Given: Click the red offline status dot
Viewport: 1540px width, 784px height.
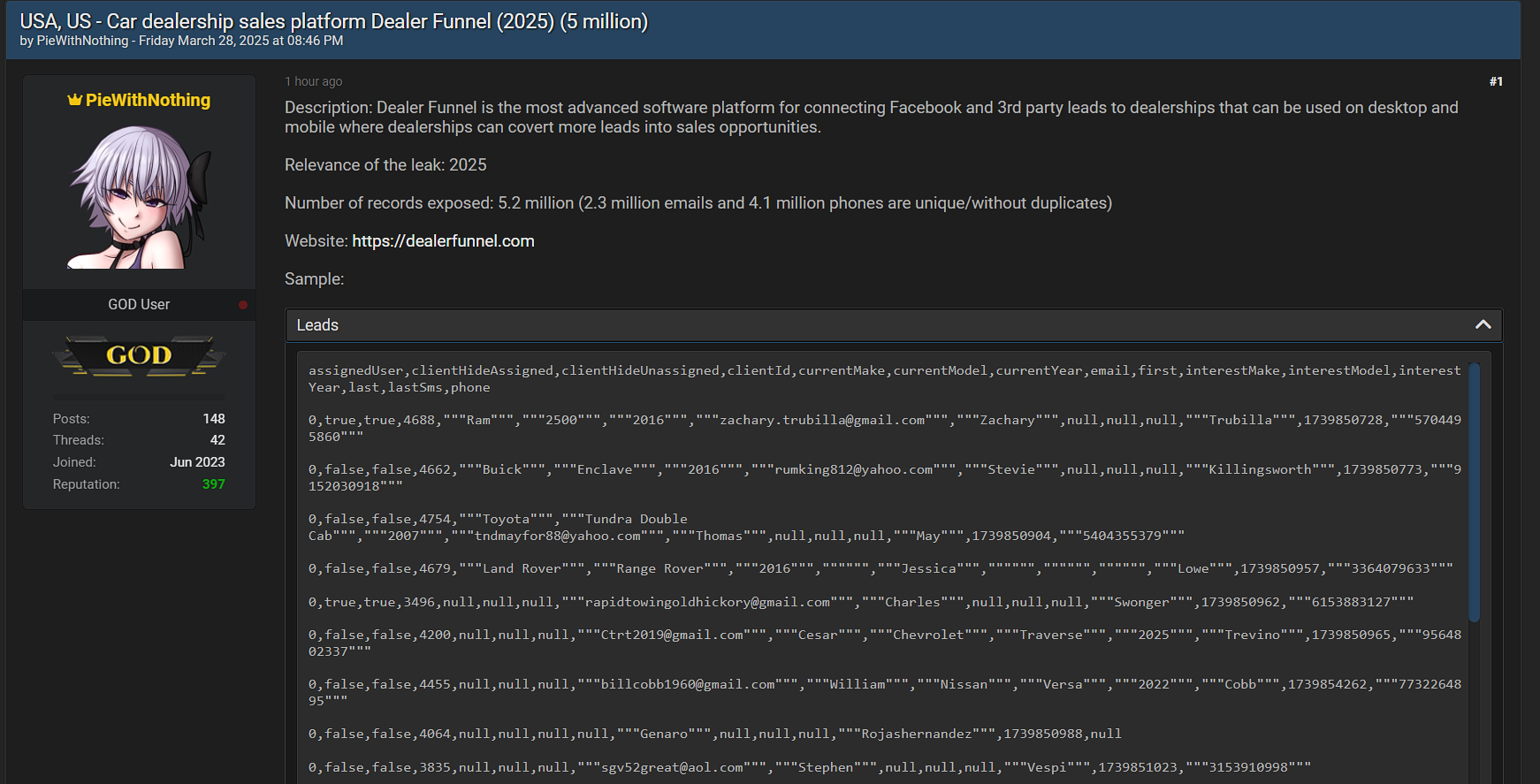Looking at the screenshot, I should click(243, 305).
